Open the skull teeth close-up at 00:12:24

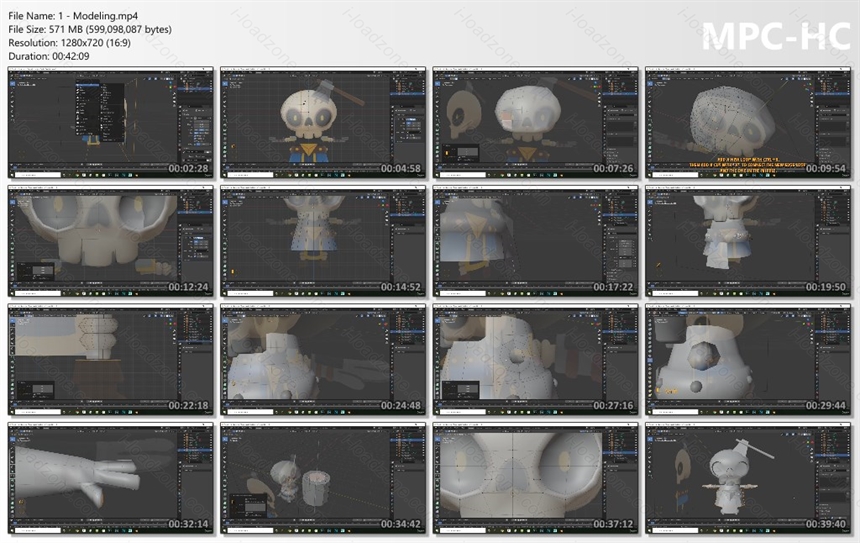click(111, 241)
